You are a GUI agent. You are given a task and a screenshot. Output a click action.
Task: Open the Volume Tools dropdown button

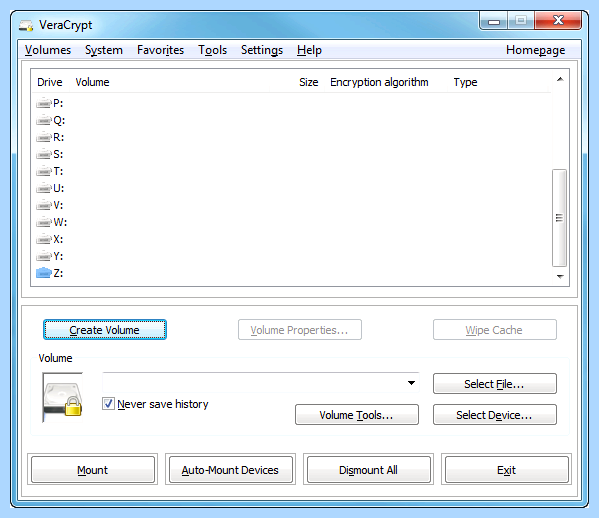tap(357, 414)
